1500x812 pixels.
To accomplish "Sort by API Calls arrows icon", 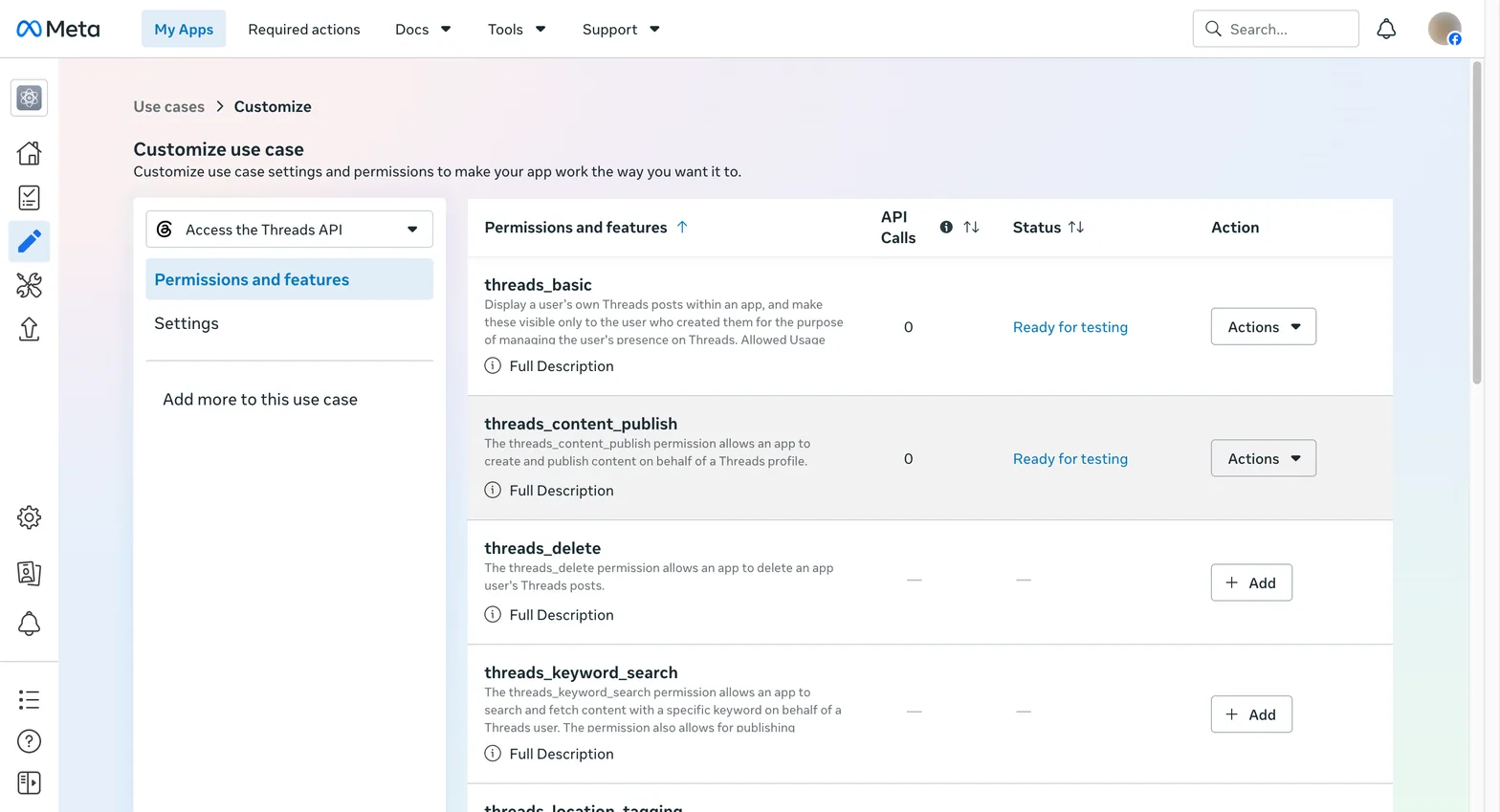I will [971, 227].
